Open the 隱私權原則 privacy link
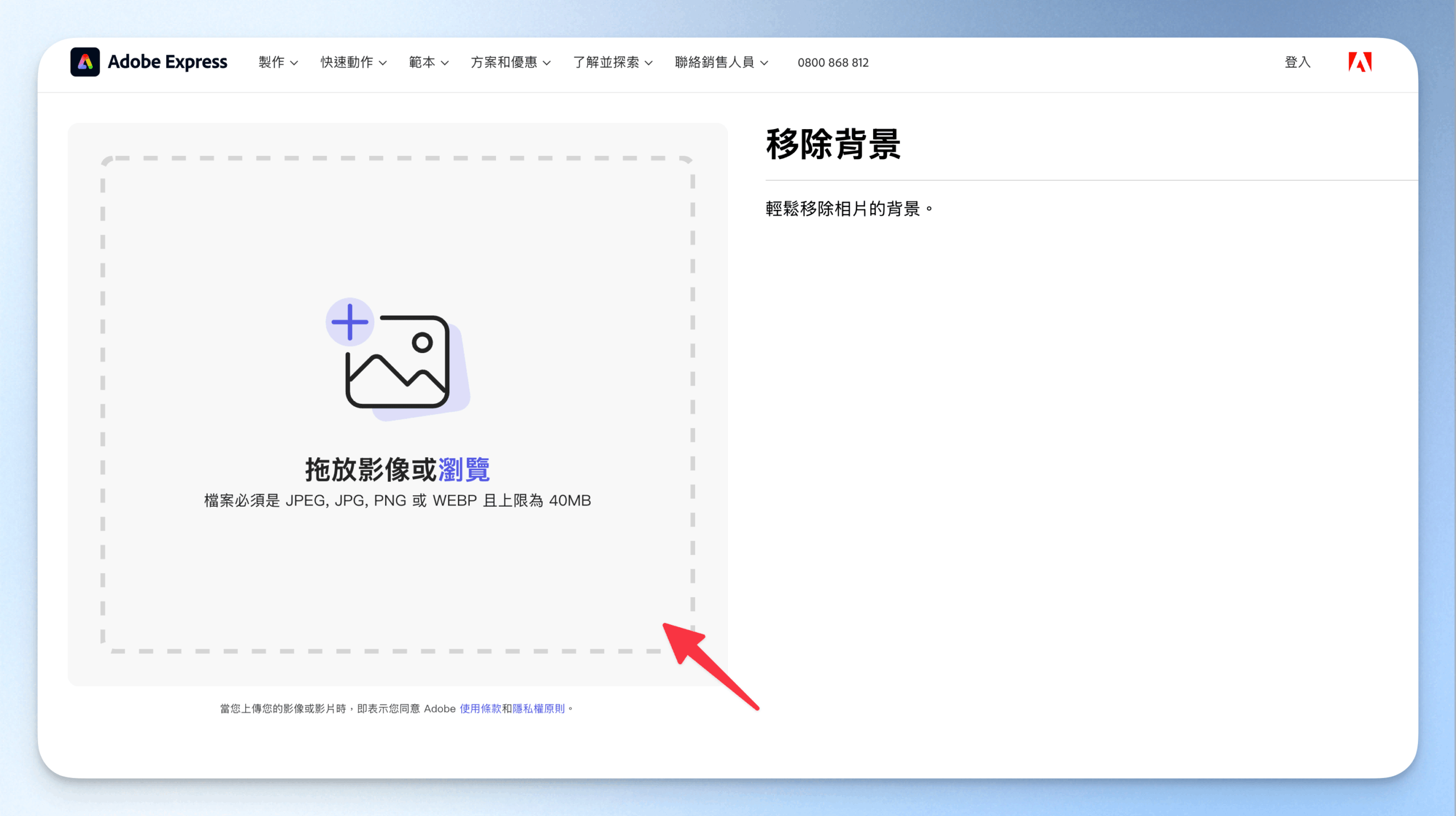 point(538,709)
